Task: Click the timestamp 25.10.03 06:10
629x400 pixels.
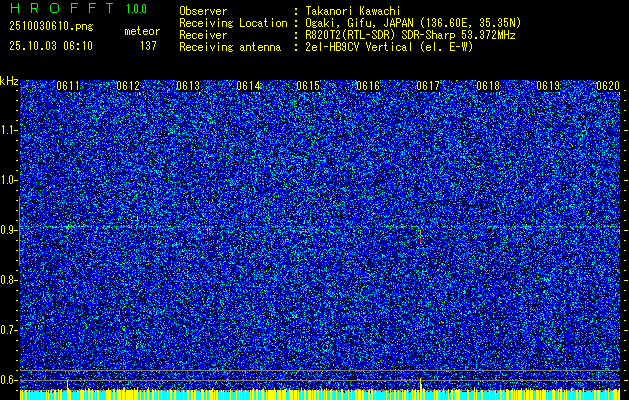Action: pyautogui.click(x=51, y=46)
